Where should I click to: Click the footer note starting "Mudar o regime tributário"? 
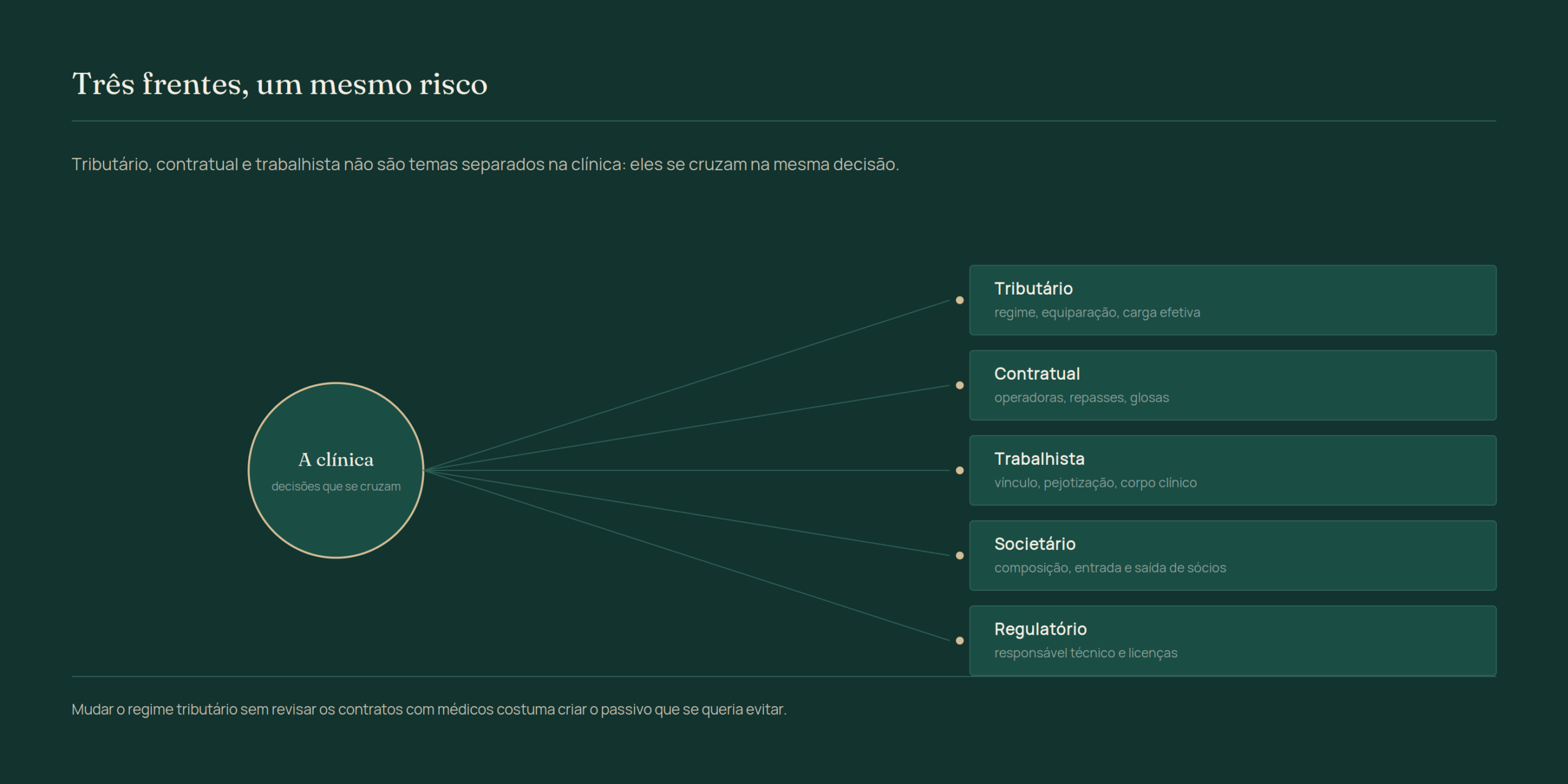coord(429,709)
